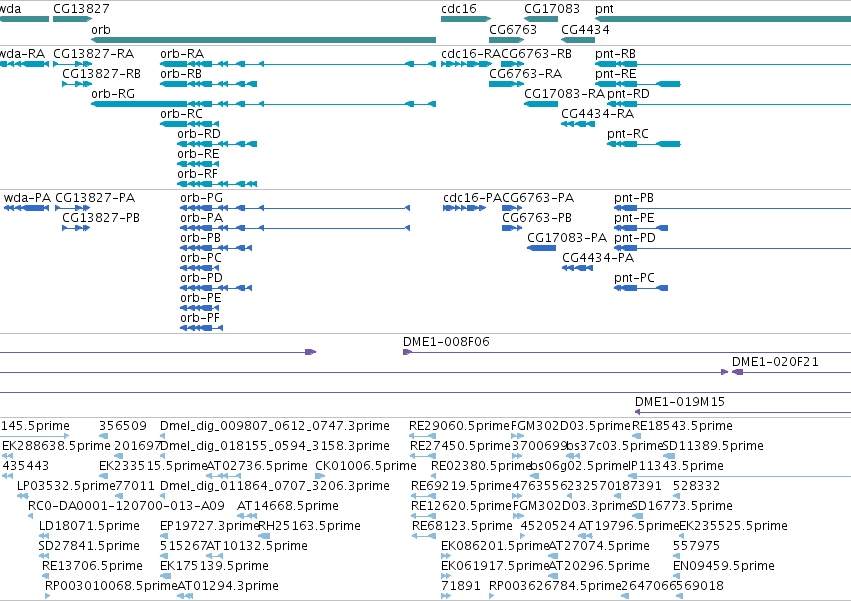The width and height of the screenshot is (851, 601).
Task: Select the RH25163.5prime EST label
Action: point(309,526)
